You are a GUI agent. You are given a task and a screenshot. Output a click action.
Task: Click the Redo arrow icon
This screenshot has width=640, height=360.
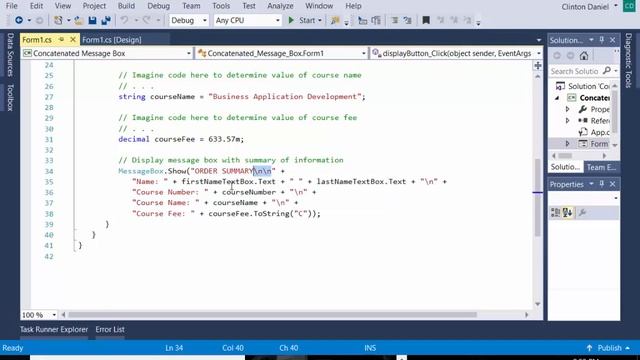[147, 20]
